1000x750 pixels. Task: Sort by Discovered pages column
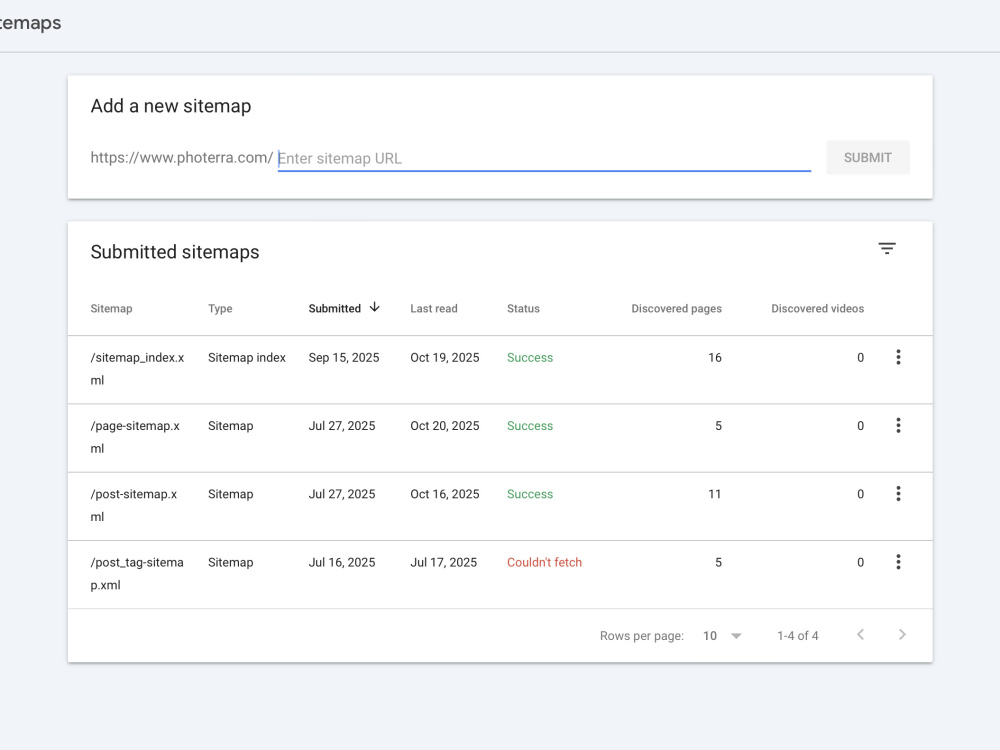coord(676,309)
